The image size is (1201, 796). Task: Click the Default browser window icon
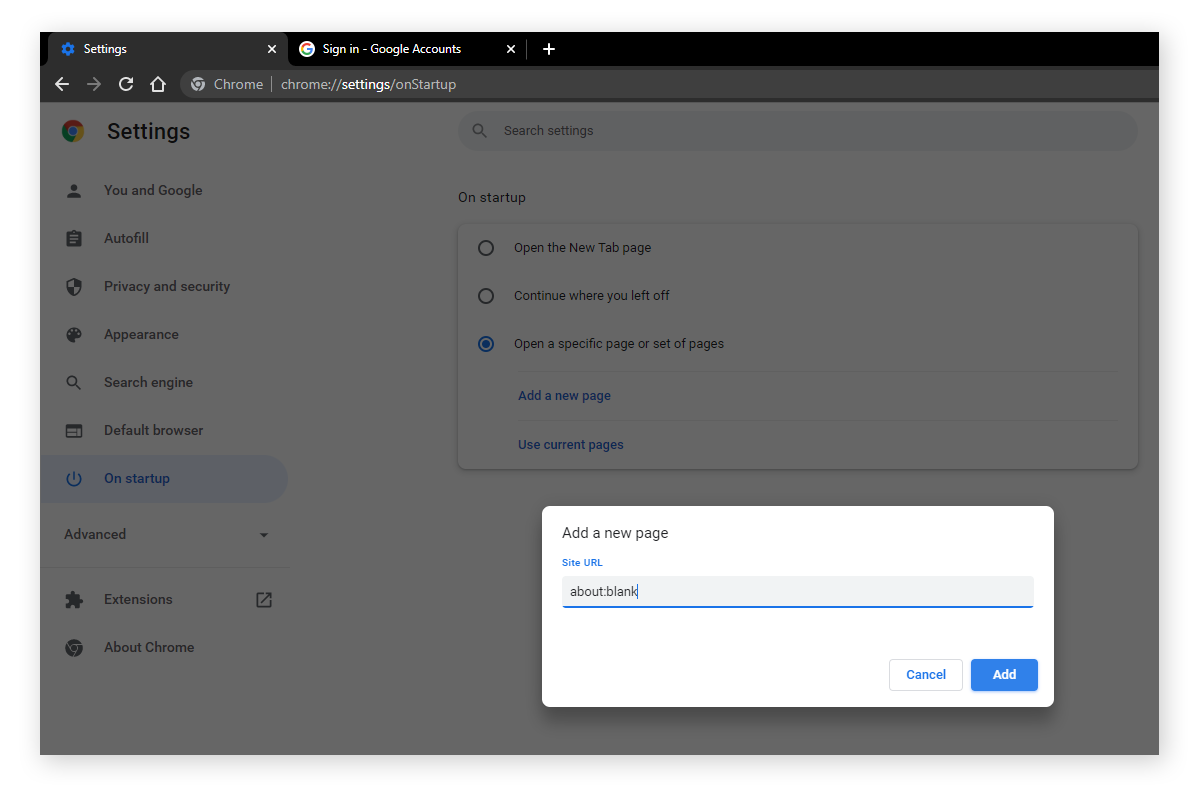coord(74,430)
